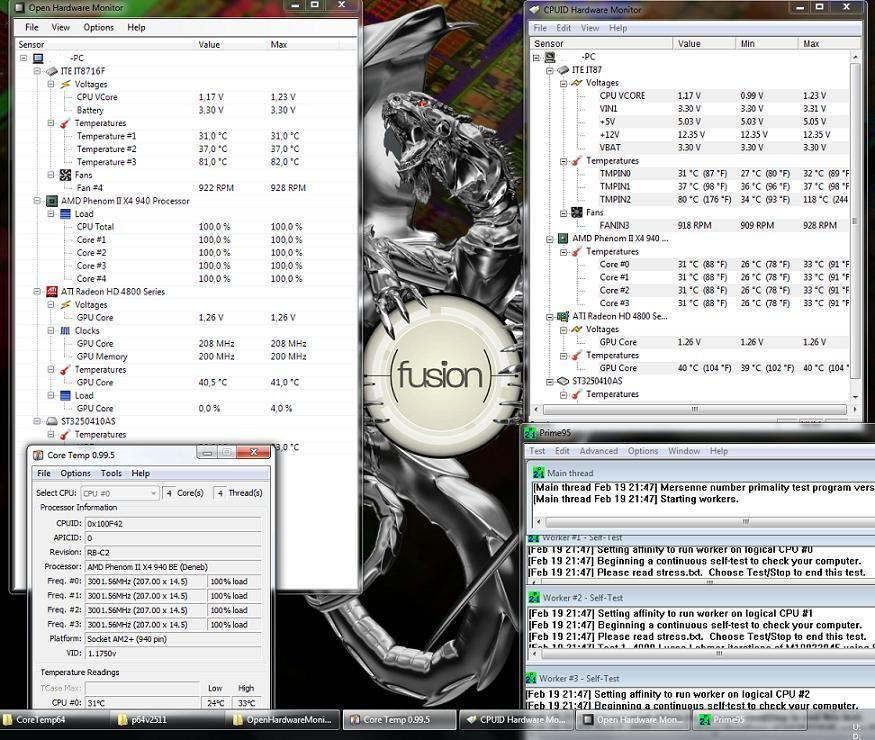This screenshot has height=740, width=875.
Task: Click the red ATI icon beside Radeon HD 4800 Series
Action: [52, 291]
